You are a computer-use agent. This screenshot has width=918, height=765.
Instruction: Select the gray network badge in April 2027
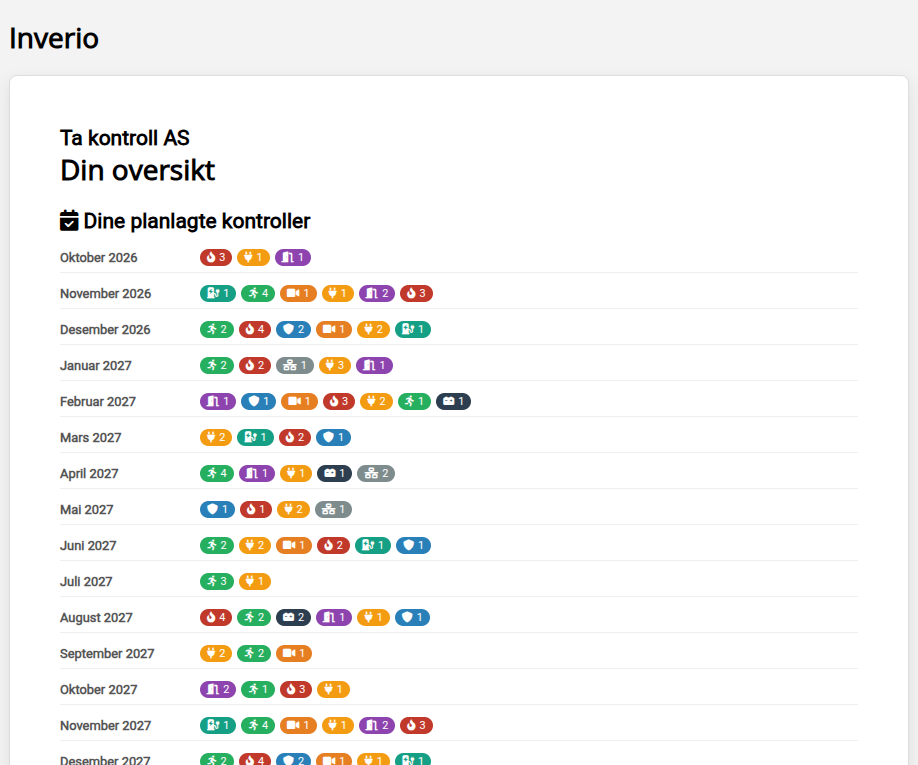click(x=376, y=474)
